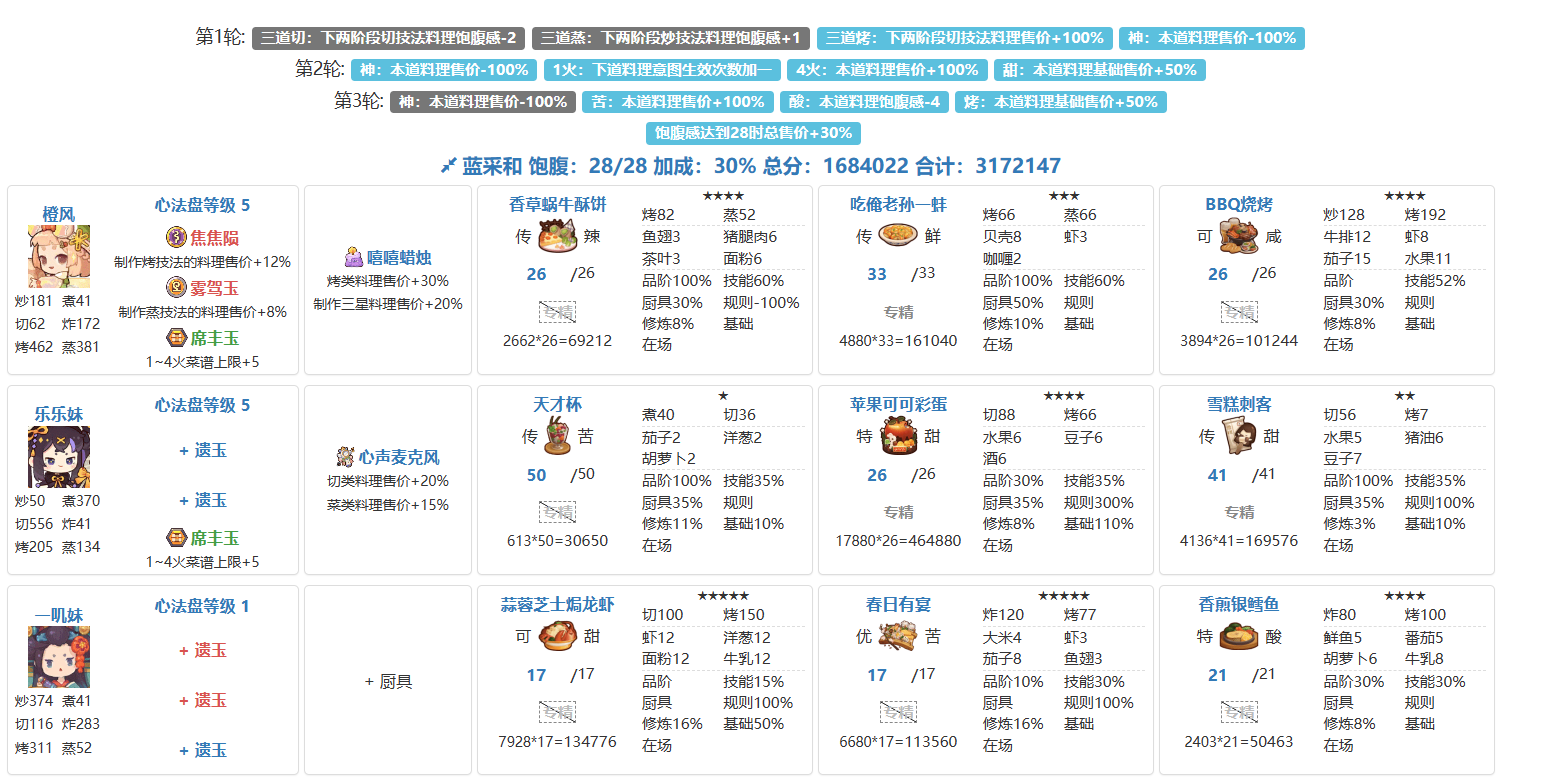Image resolution: width=1544 pixels, height=782 pixels.
Task: Select the 三道蒸 round 1 rule tag
Action: (671, 38)
